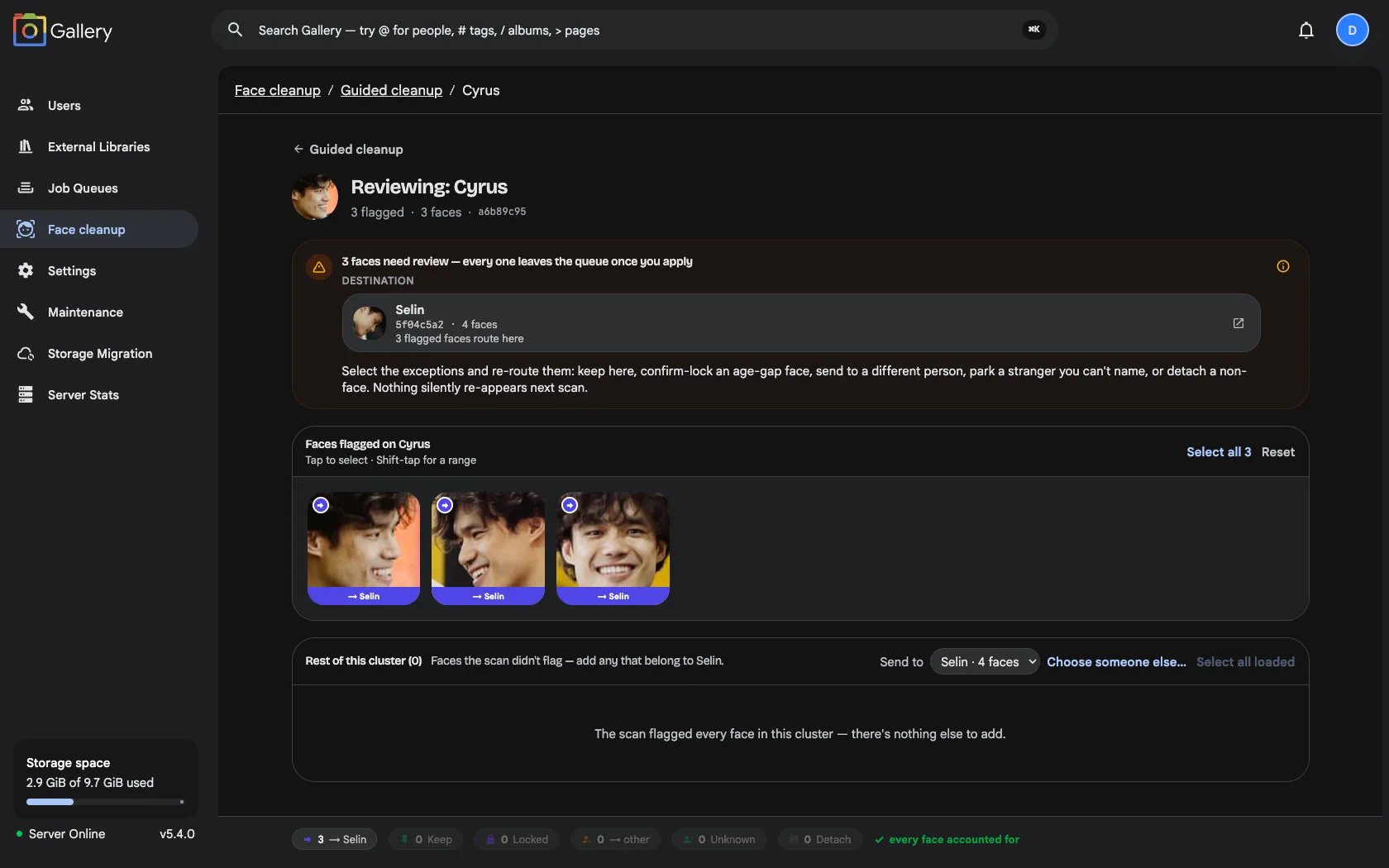Click the Cyrus profile thumbnail

pyautogui.click(x=315, y=197)
